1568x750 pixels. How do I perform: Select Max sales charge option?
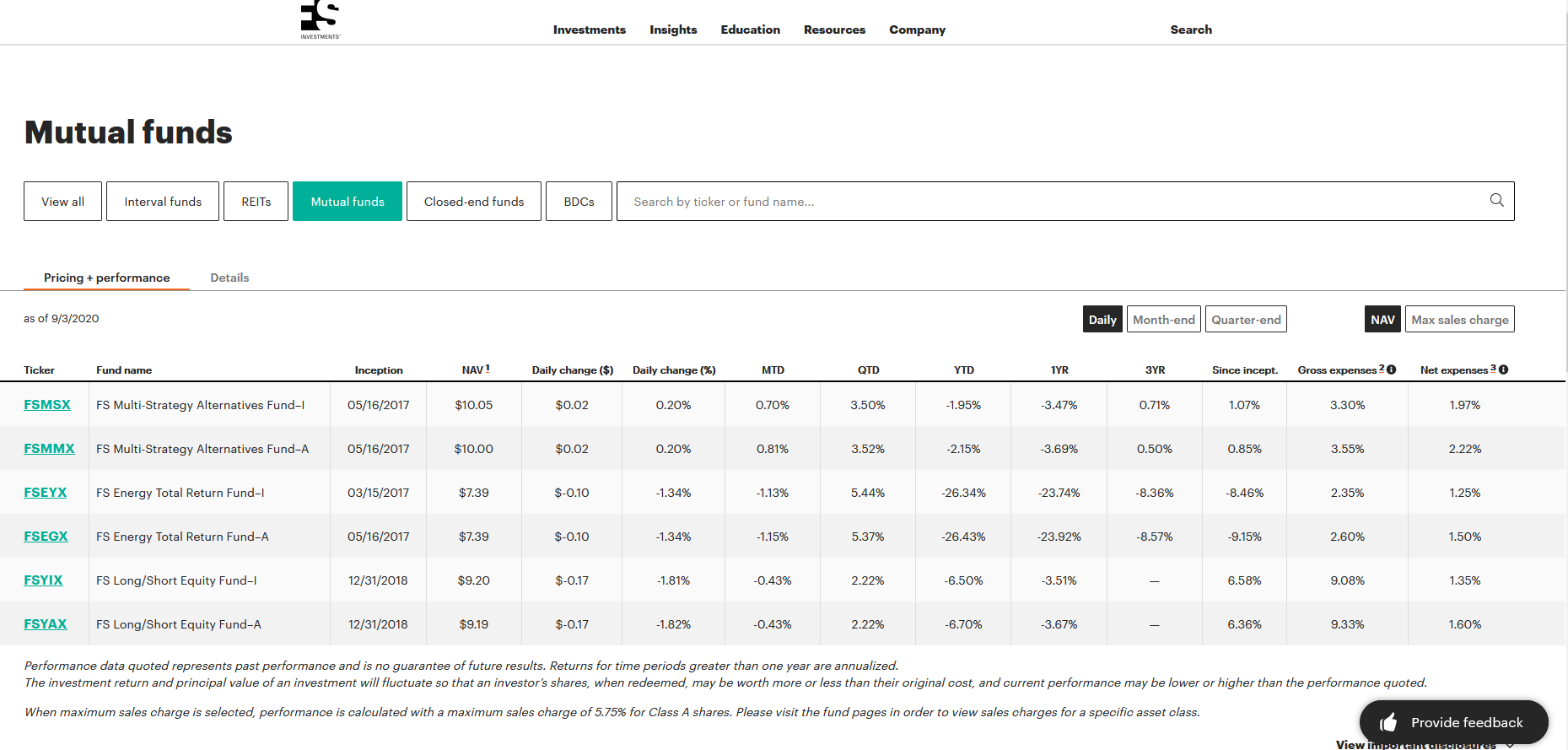pyautogui.click(x=1460, y=319)
